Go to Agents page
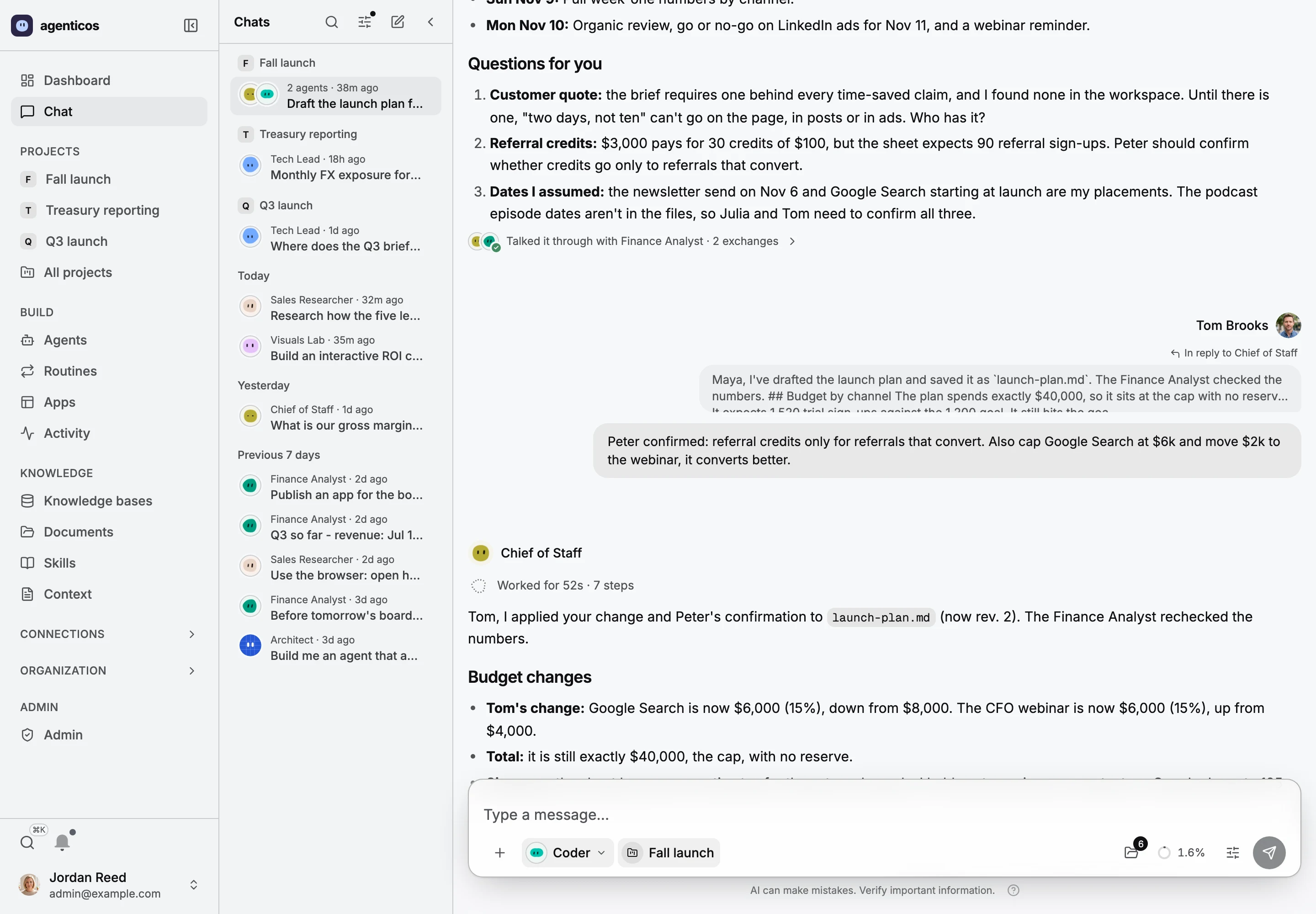The width and height of the screenshot is (1316, 914). coord(109,340)
